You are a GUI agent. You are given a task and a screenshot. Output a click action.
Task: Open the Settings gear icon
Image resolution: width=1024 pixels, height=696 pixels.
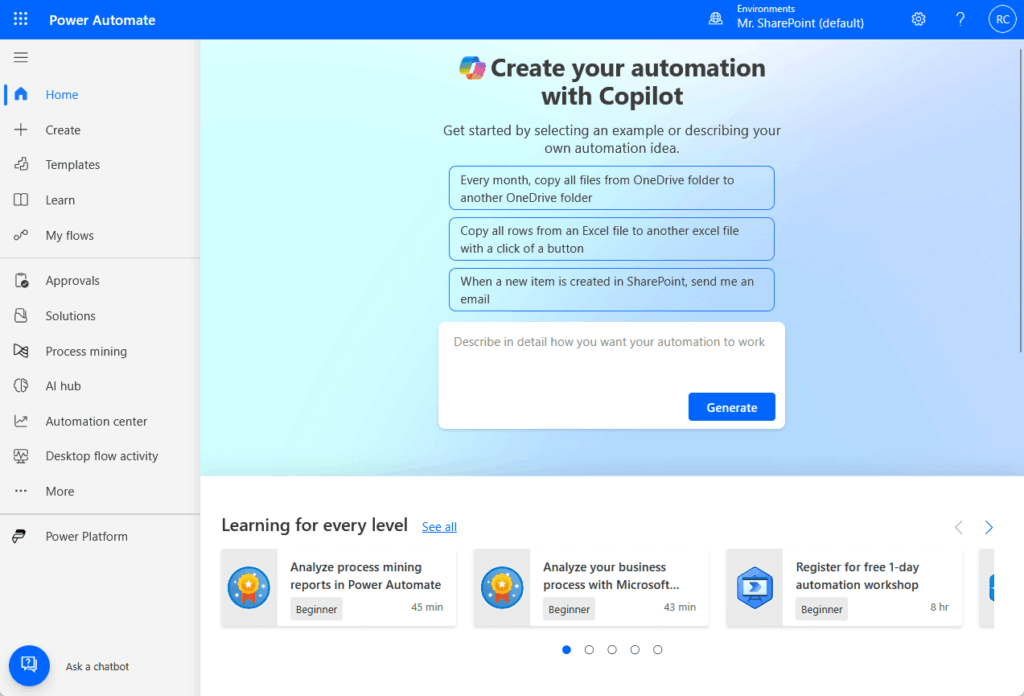point(918,19)
